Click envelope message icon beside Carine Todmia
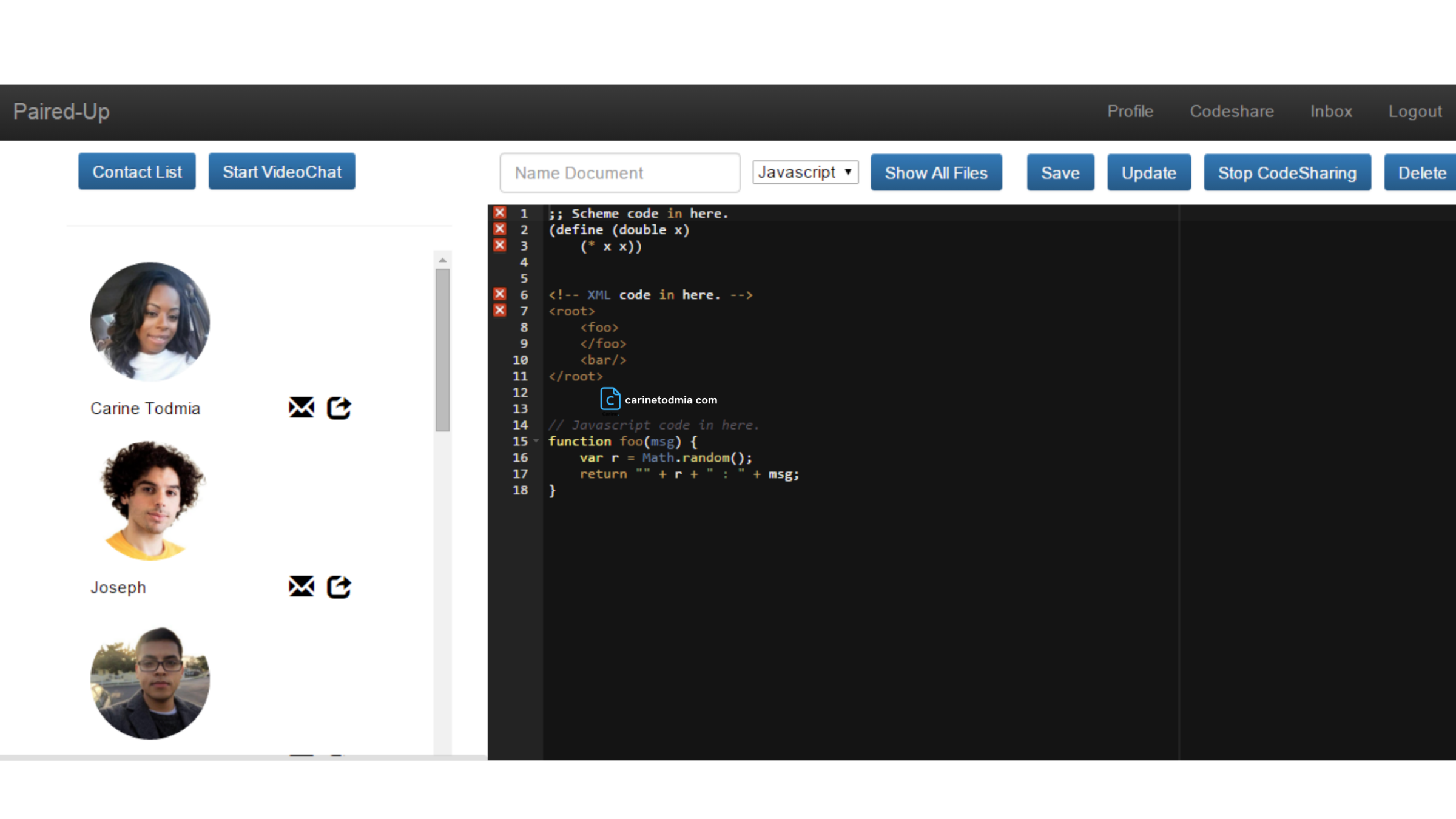This screenshot has height=819, width=1456. point(301,408)
